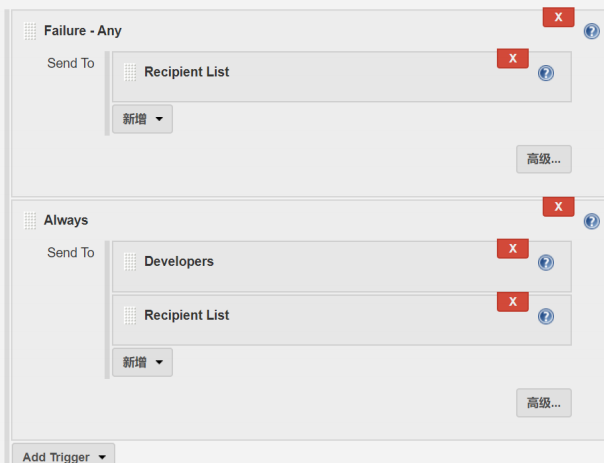The image size is (604, 463).
Task: Click 高级 button in Always section
Action: 544,403
